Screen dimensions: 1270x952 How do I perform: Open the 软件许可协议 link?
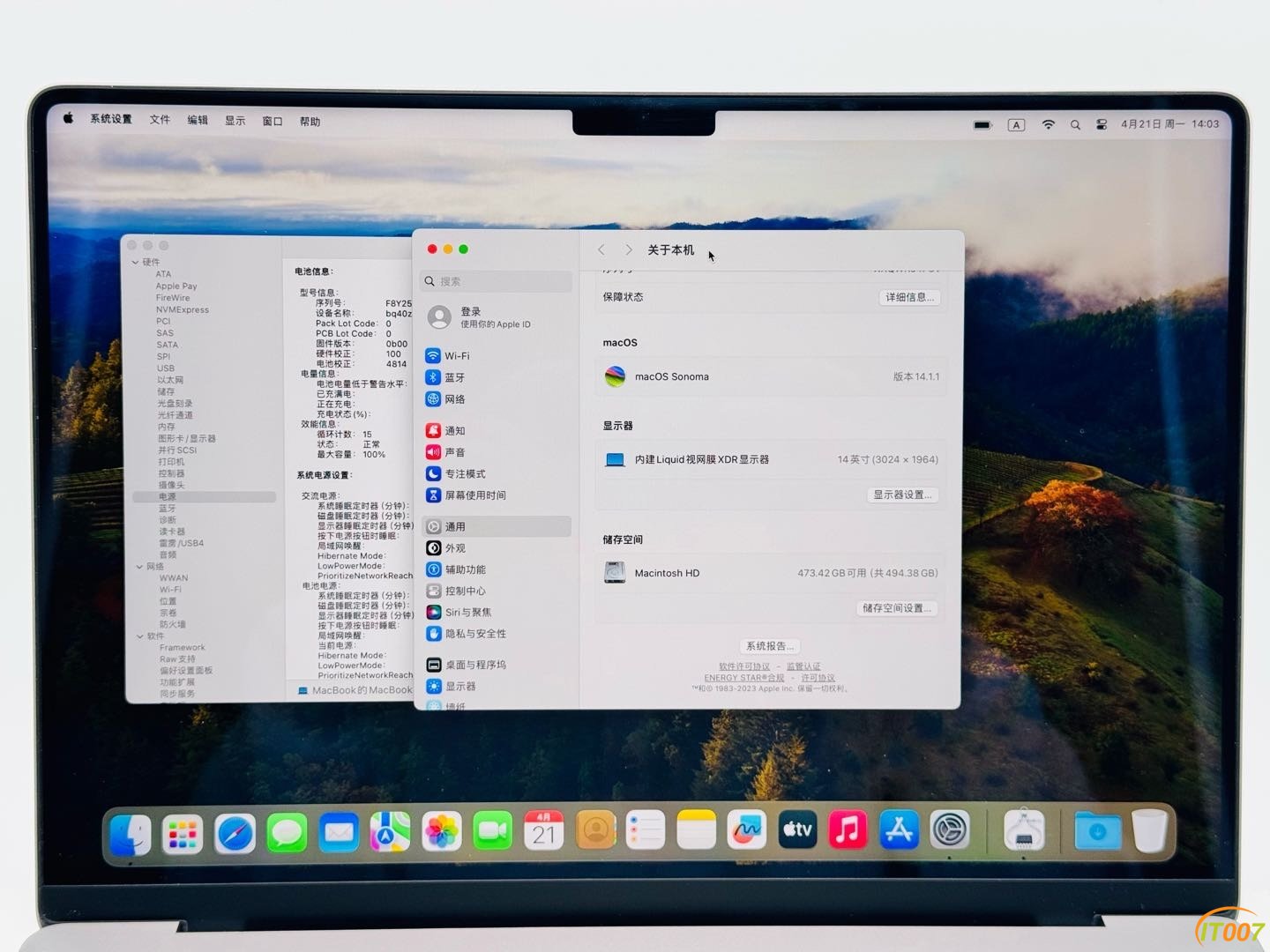[744, 666]
